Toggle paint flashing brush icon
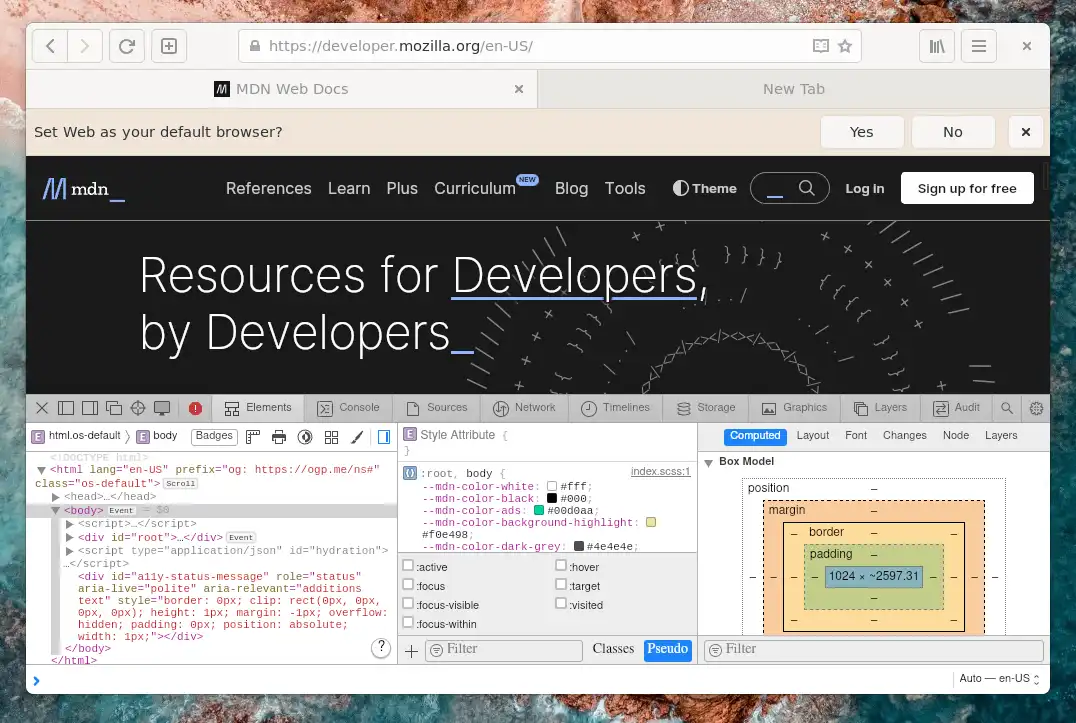 coord(357,437)
